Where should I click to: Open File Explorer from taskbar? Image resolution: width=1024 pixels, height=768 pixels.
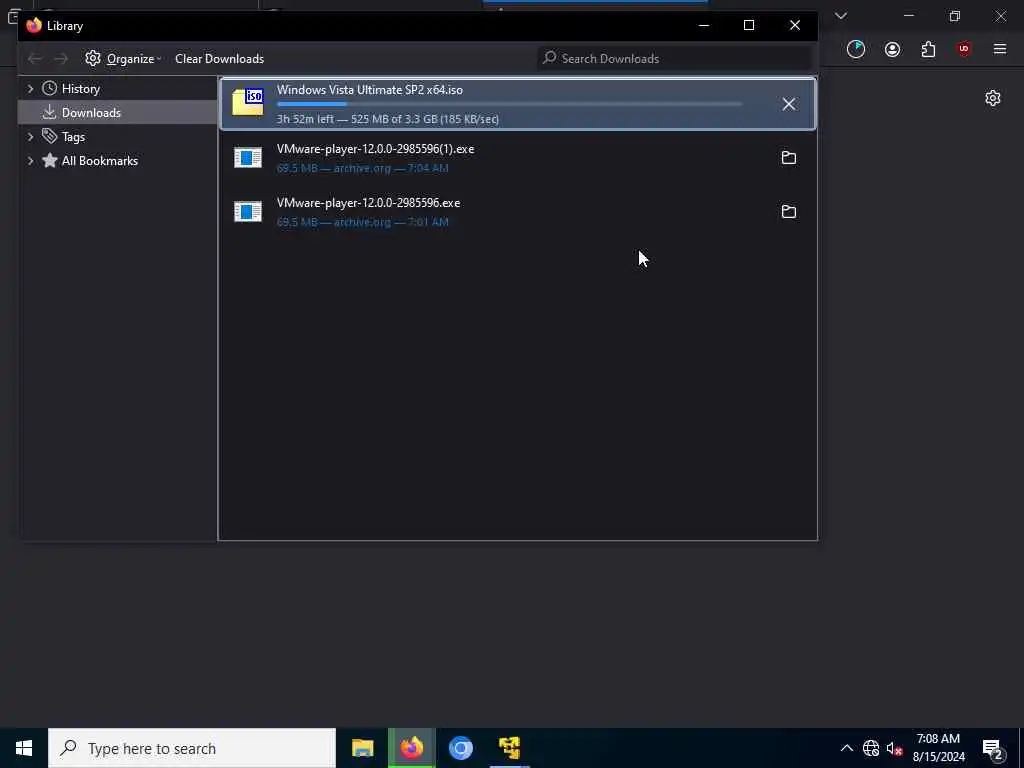click(x=362, y=748)
